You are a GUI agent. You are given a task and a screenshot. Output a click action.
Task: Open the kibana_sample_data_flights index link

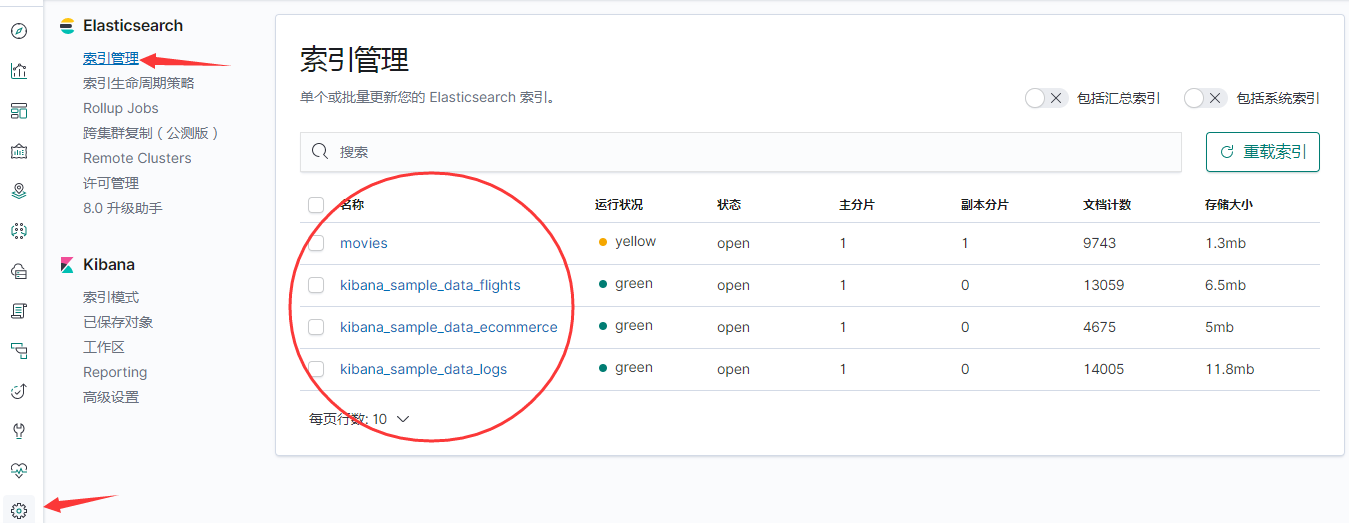coord(430,285)
